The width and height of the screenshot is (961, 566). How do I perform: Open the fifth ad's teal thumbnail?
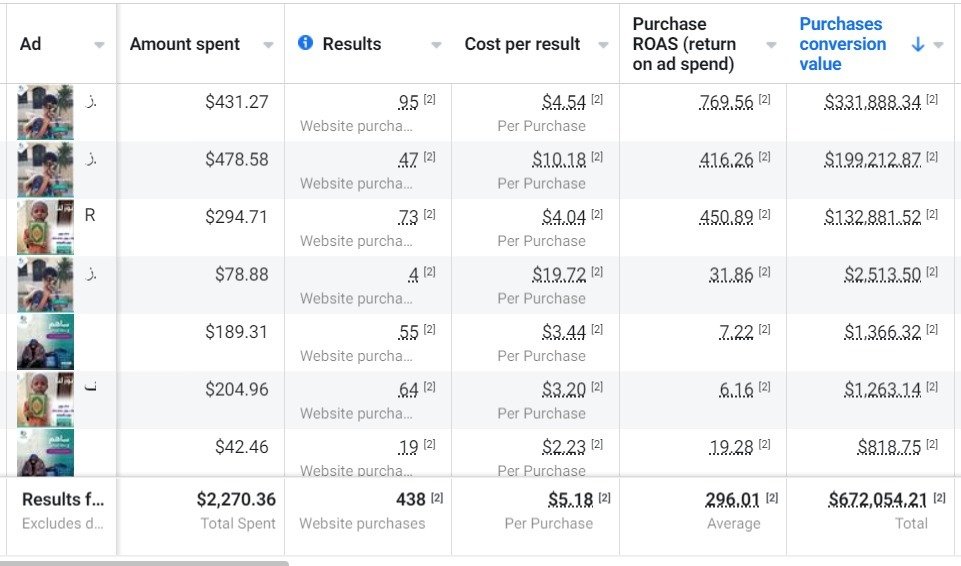[45, 342]
